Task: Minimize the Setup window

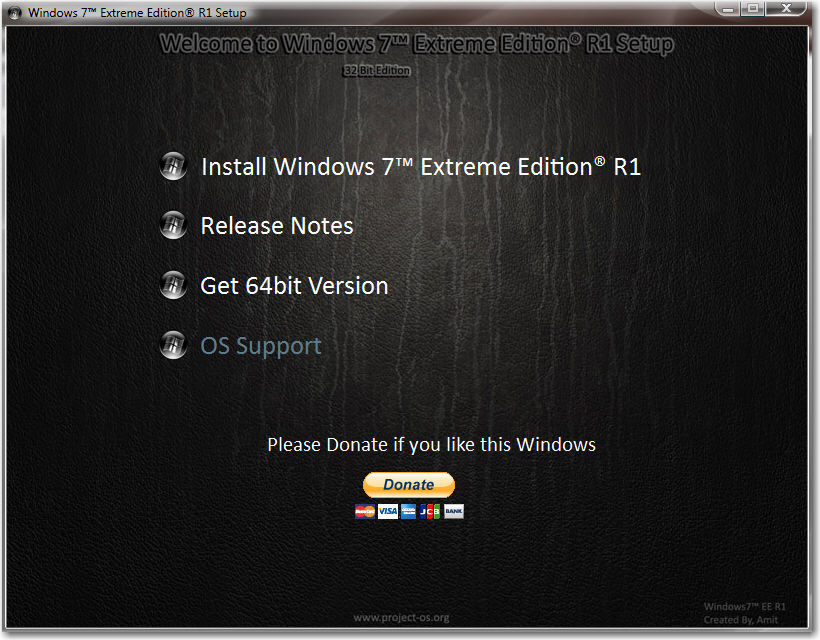Action: point(727,9)
